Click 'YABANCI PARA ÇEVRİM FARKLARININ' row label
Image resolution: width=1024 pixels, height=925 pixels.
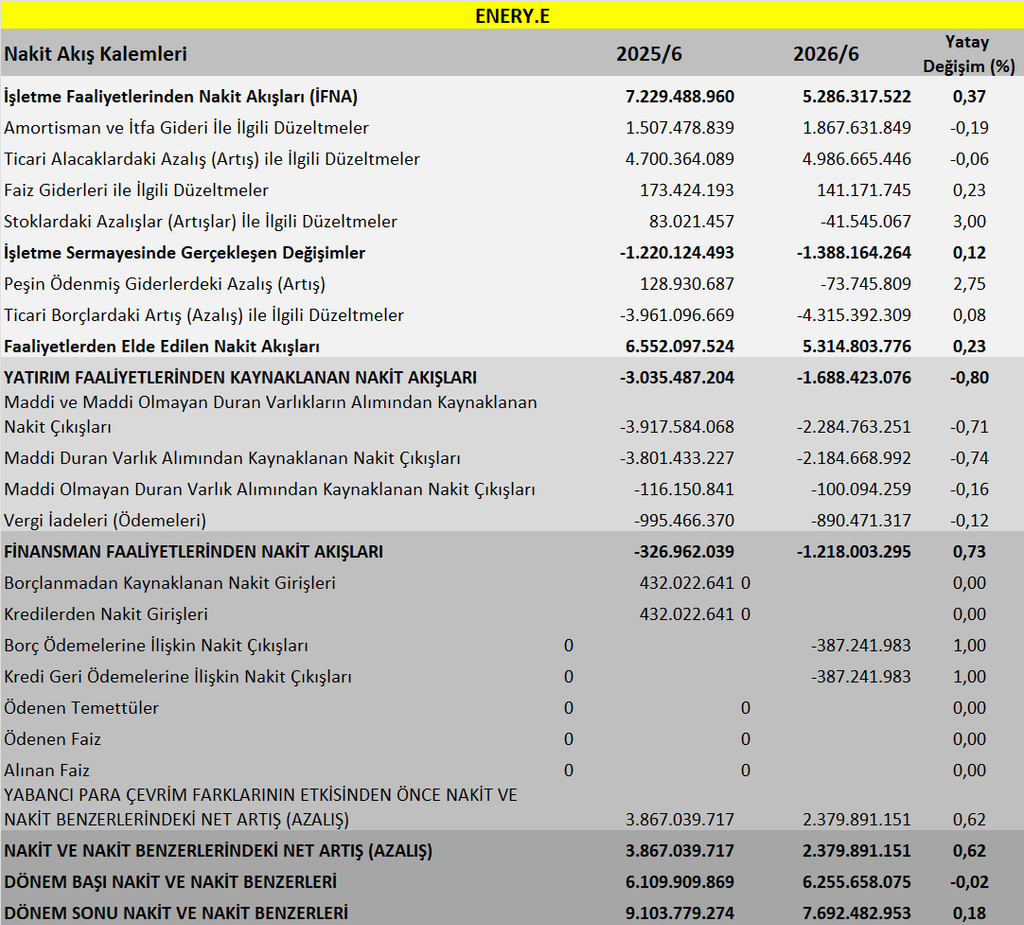click(x=261, y=807)
